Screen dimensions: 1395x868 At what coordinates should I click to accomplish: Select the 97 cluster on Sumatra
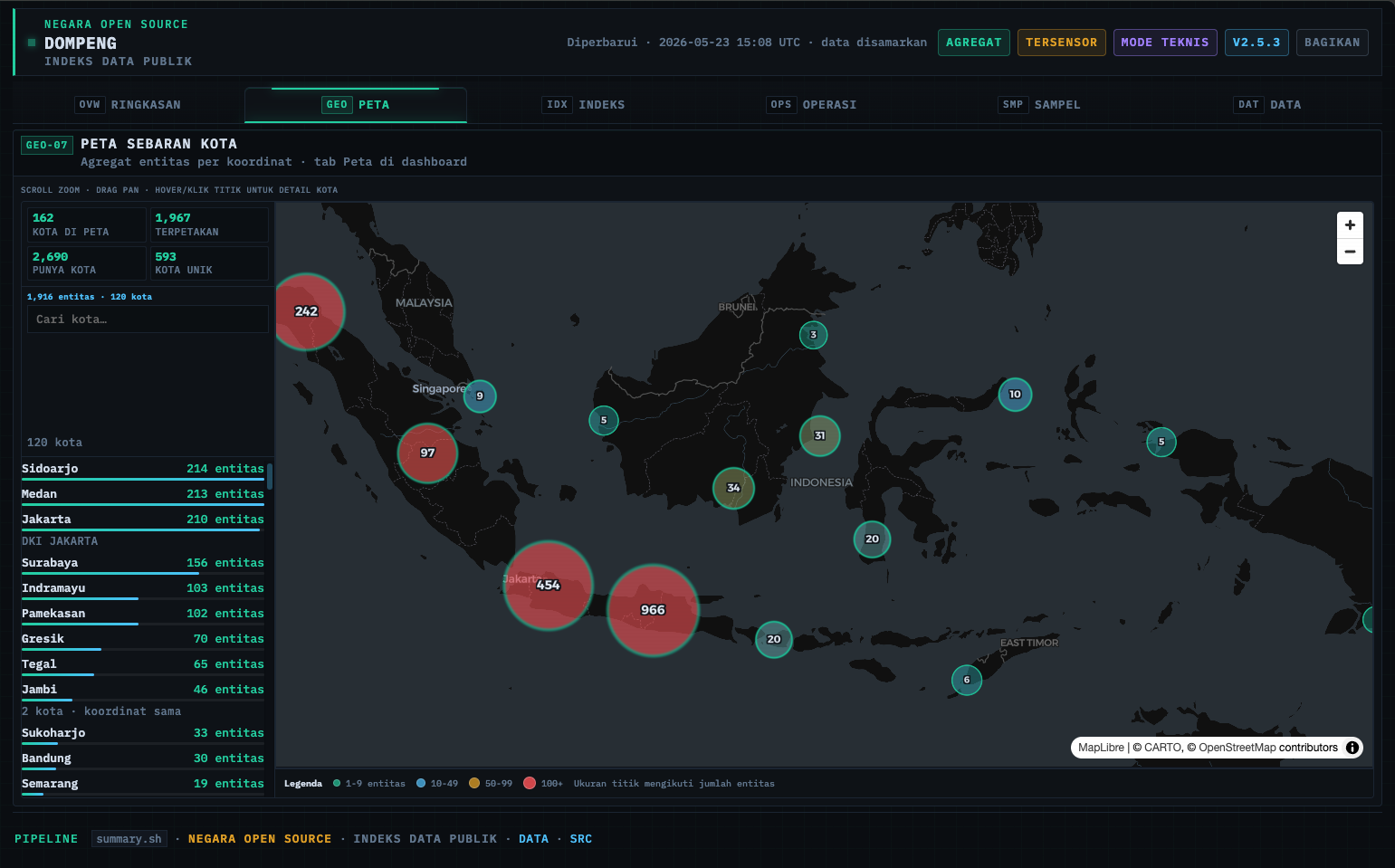pyautogui.click(x=427, y=453)
